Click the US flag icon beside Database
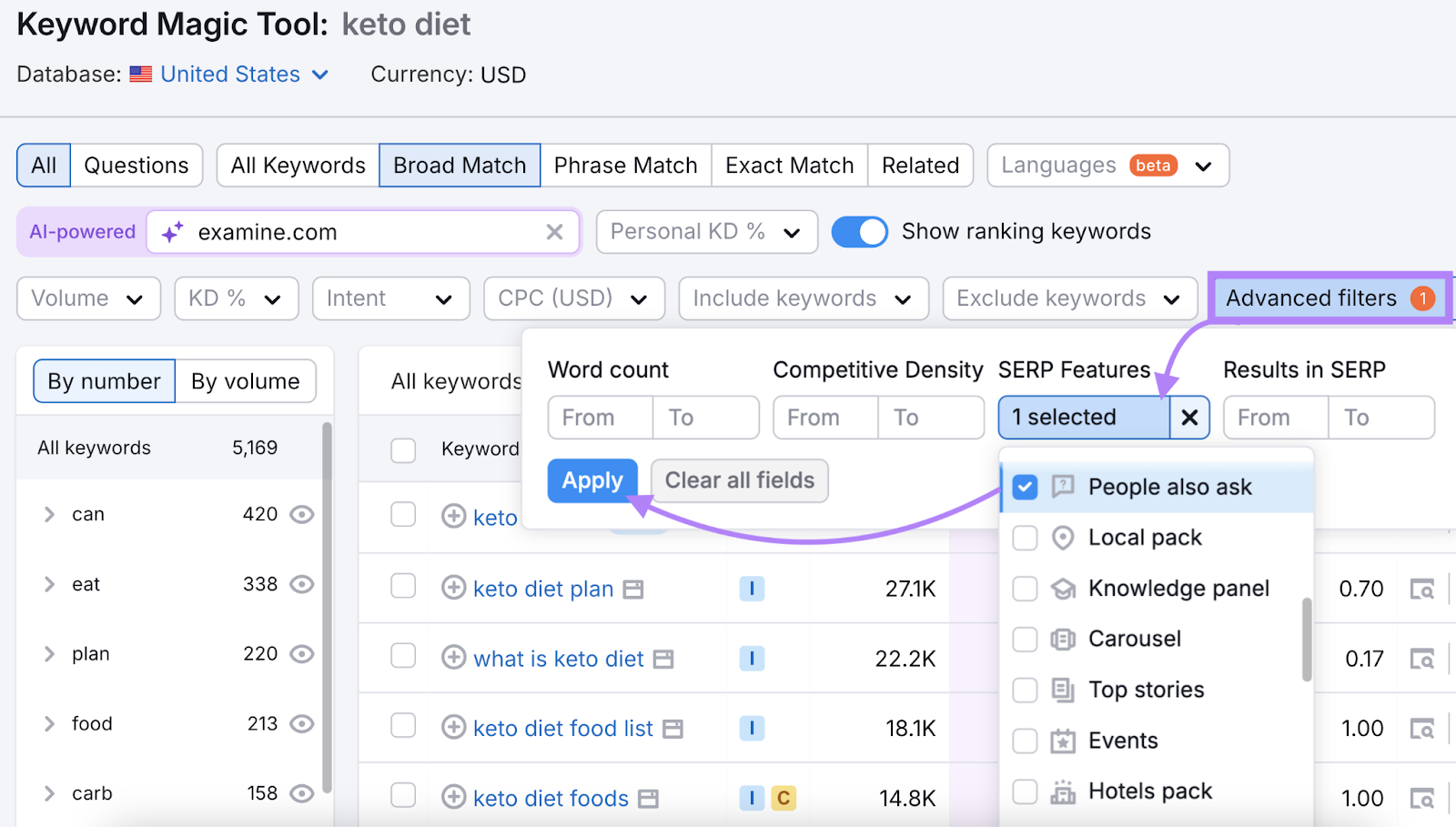1456x827 pixels. [x=139, y=74]
